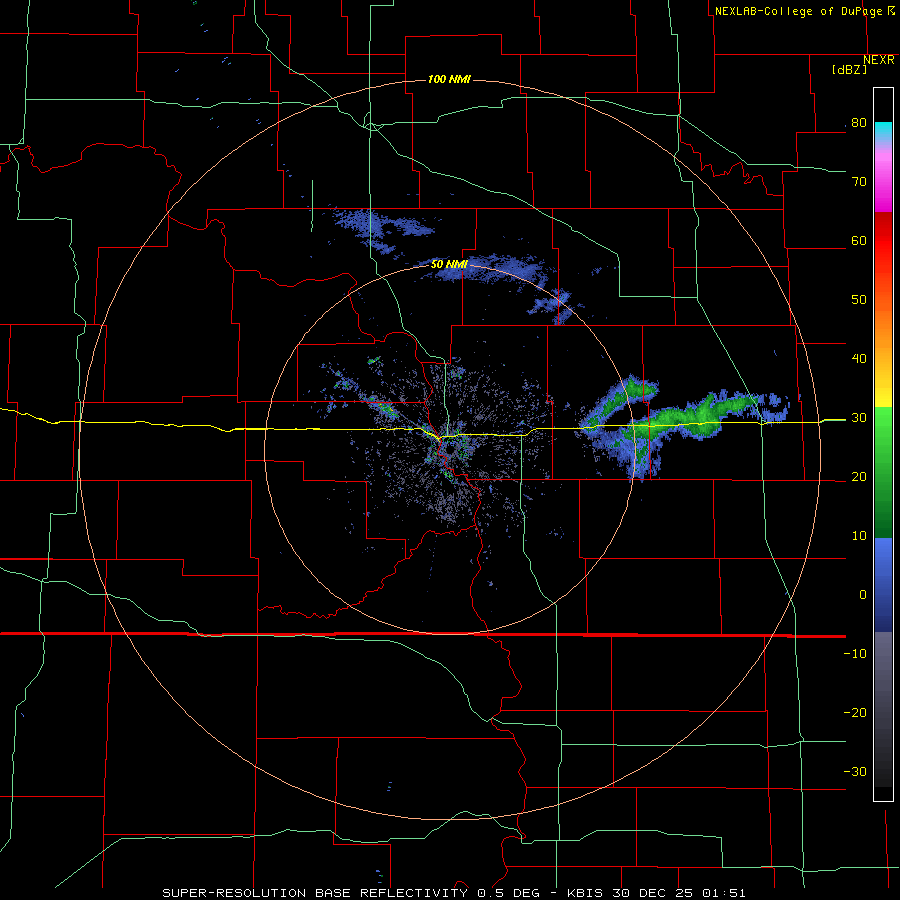Click the -20 value on the dBZ scale
This screenshot has width=900, height=900.
tap(855, 712)
